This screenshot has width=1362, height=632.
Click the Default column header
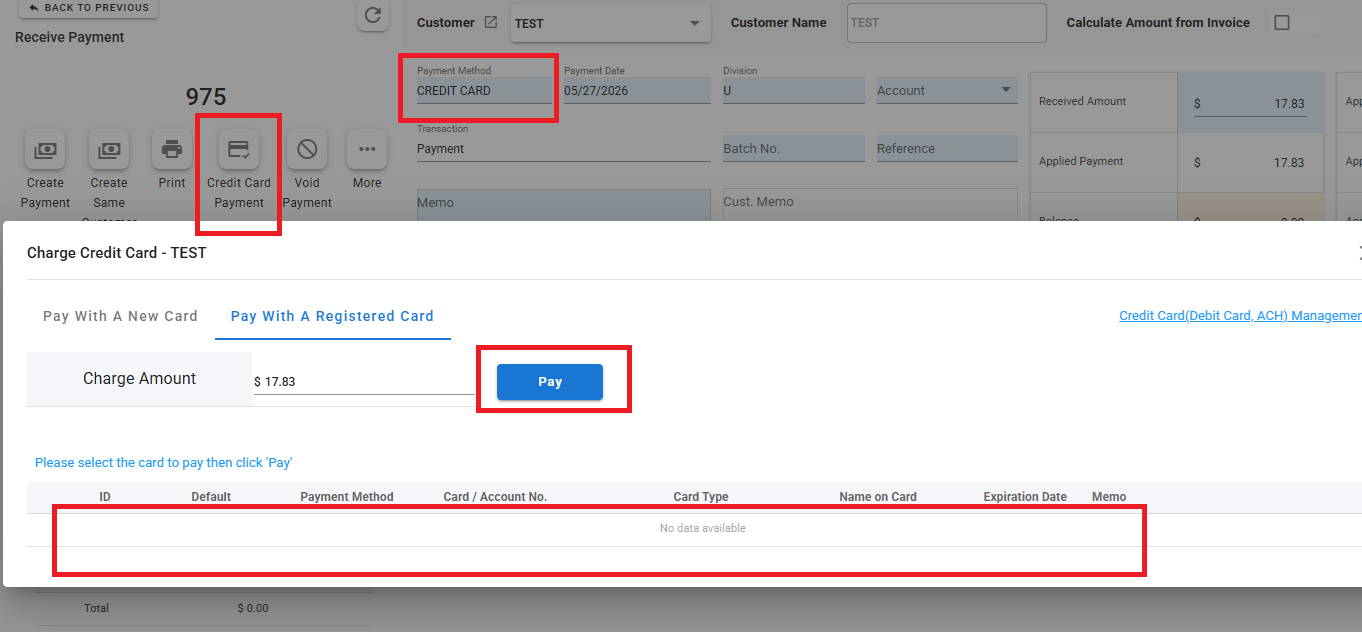point(211,497)
